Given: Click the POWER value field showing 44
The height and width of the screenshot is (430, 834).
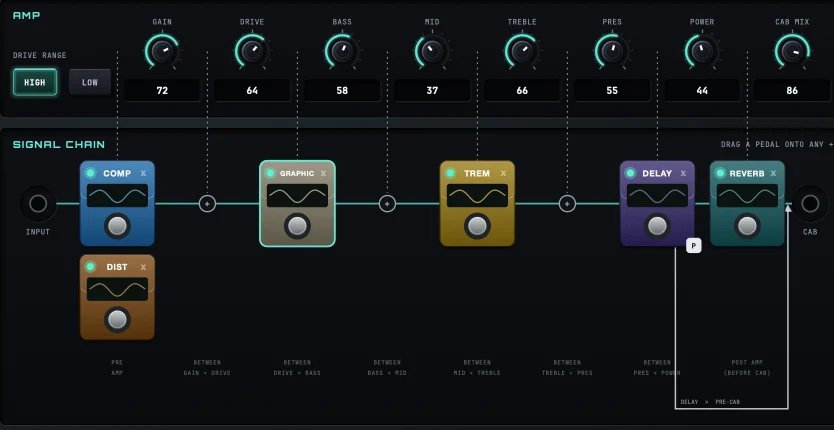Looking at the screenshot, I should click(702, 90).
